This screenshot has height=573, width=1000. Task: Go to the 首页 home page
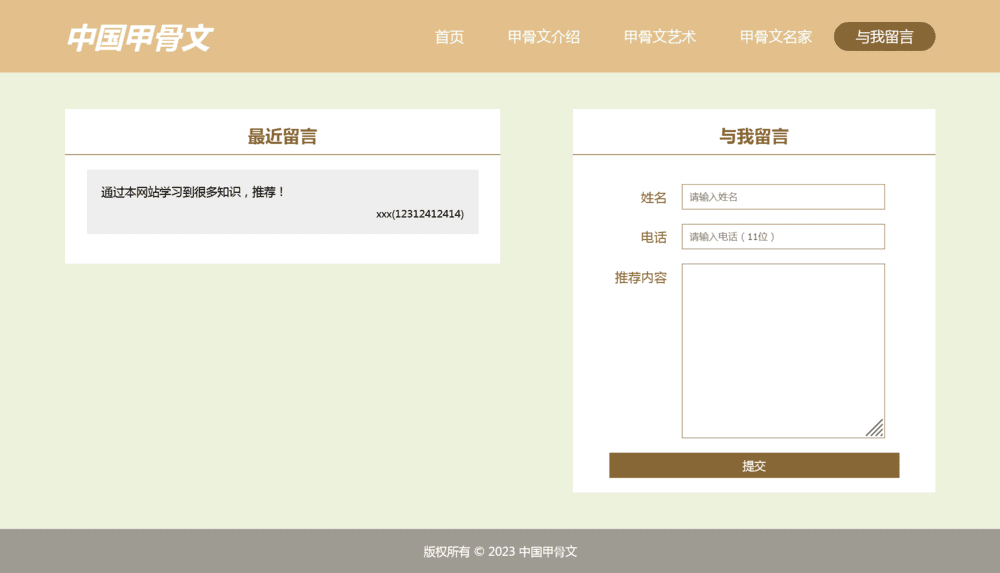coord(449,37)
